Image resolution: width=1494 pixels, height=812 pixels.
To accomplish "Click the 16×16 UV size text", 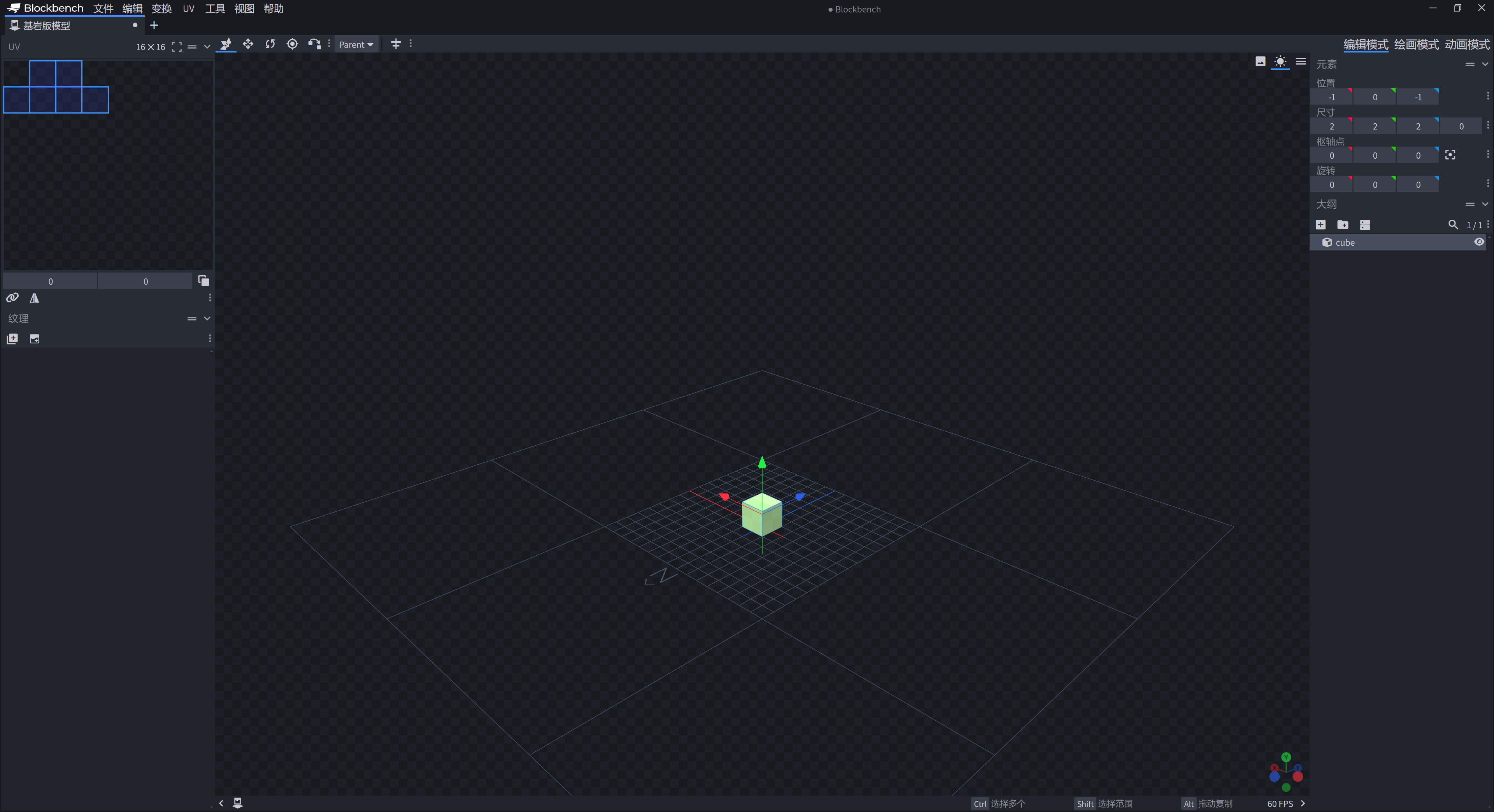I will pyautogui.click(x=150, y=47).
